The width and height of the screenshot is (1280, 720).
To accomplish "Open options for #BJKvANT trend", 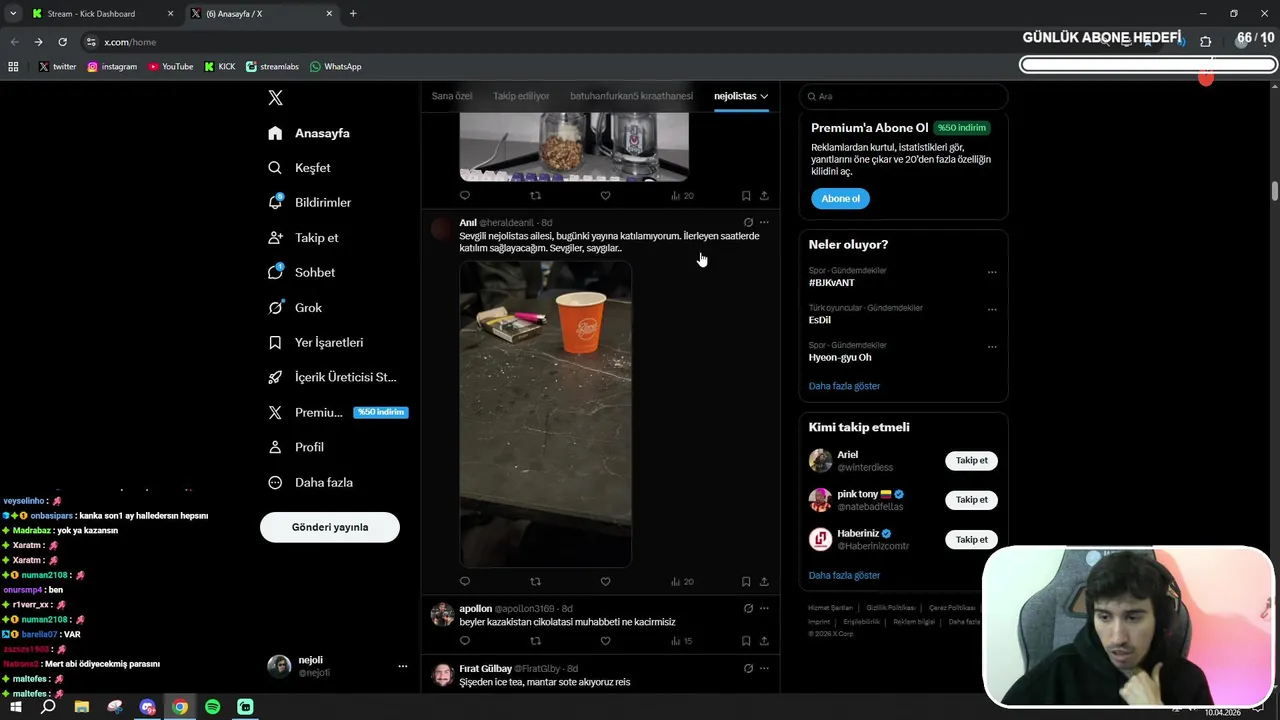I will coord(992,272).
